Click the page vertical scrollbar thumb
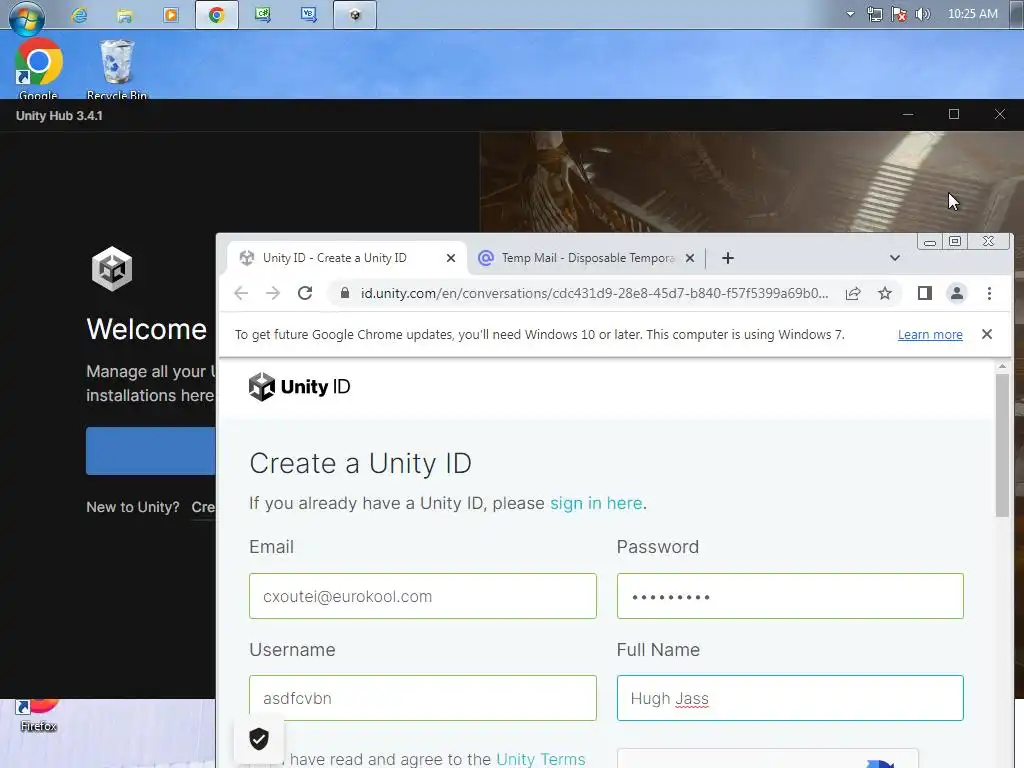Viewport: 1024px width, 768px height. (x=1002, y=445)
